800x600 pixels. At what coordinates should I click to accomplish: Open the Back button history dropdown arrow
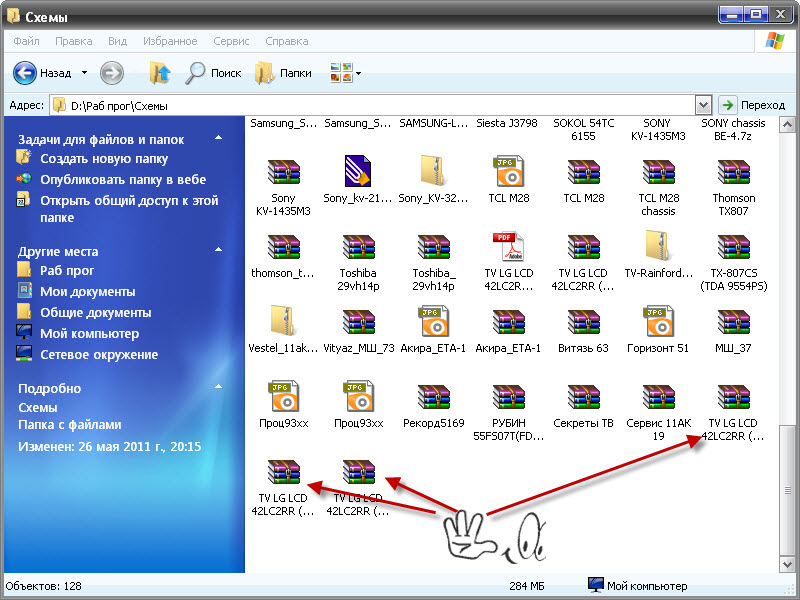84,73
